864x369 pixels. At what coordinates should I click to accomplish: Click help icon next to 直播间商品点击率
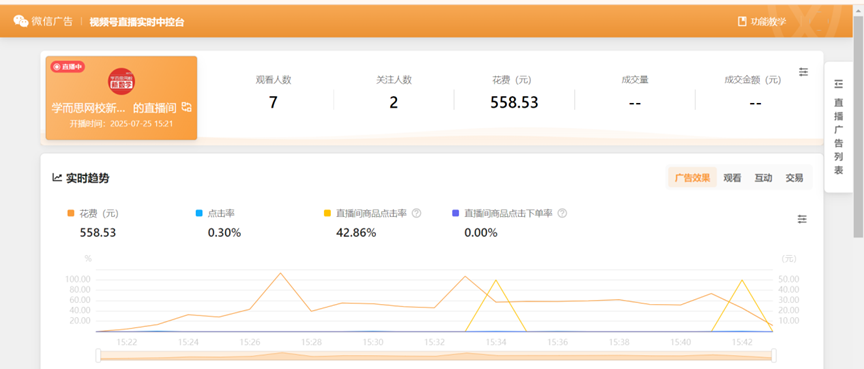pos(417,213)
